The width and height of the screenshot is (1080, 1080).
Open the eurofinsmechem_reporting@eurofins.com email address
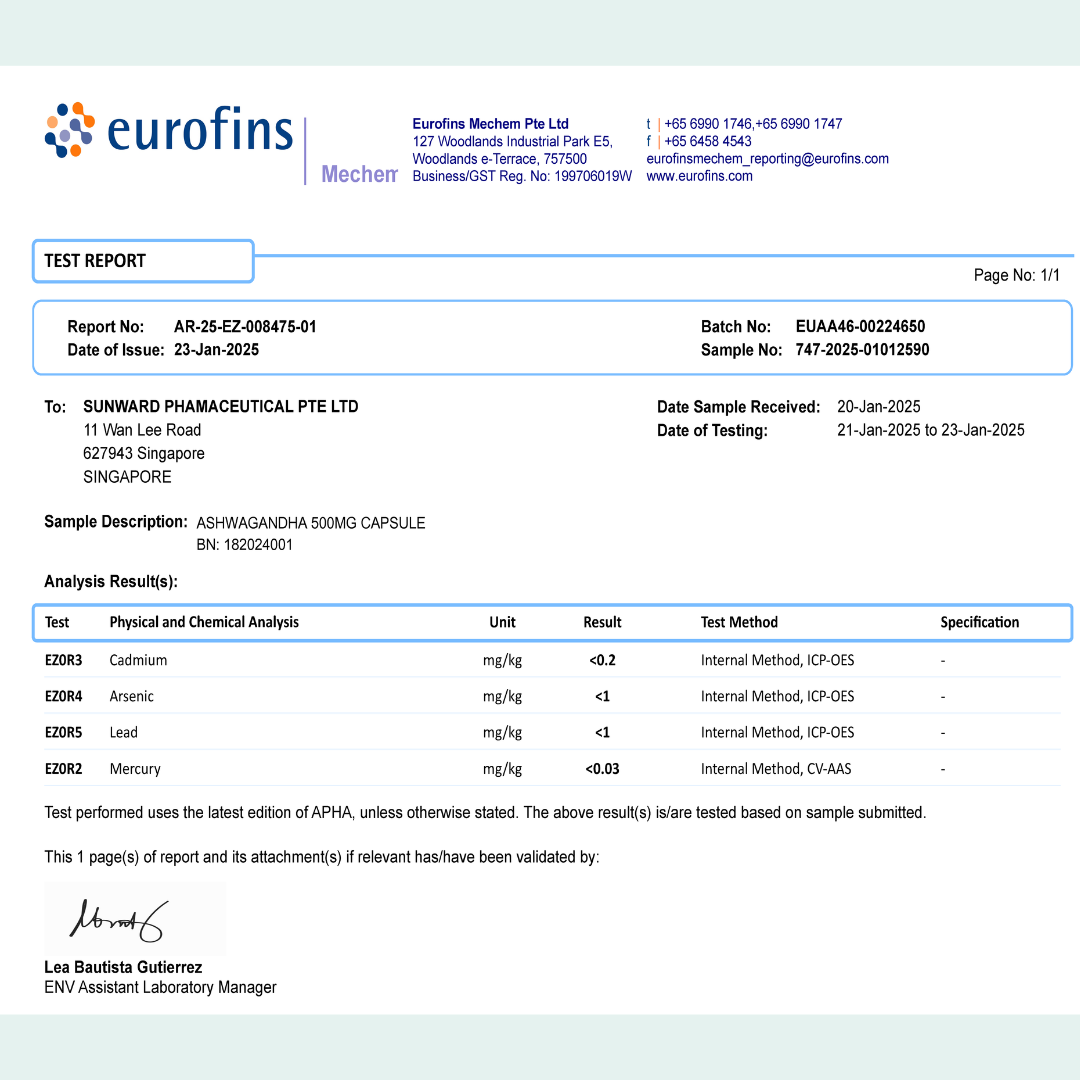767,158
